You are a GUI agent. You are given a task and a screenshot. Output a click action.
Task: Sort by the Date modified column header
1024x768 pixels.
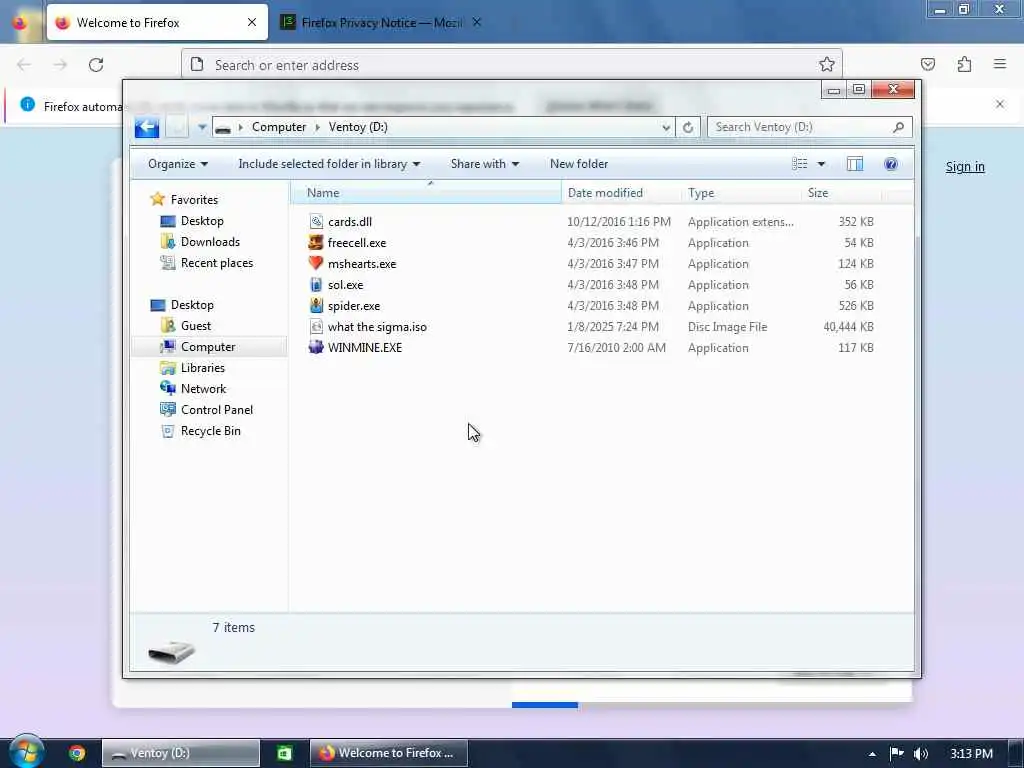621,193
